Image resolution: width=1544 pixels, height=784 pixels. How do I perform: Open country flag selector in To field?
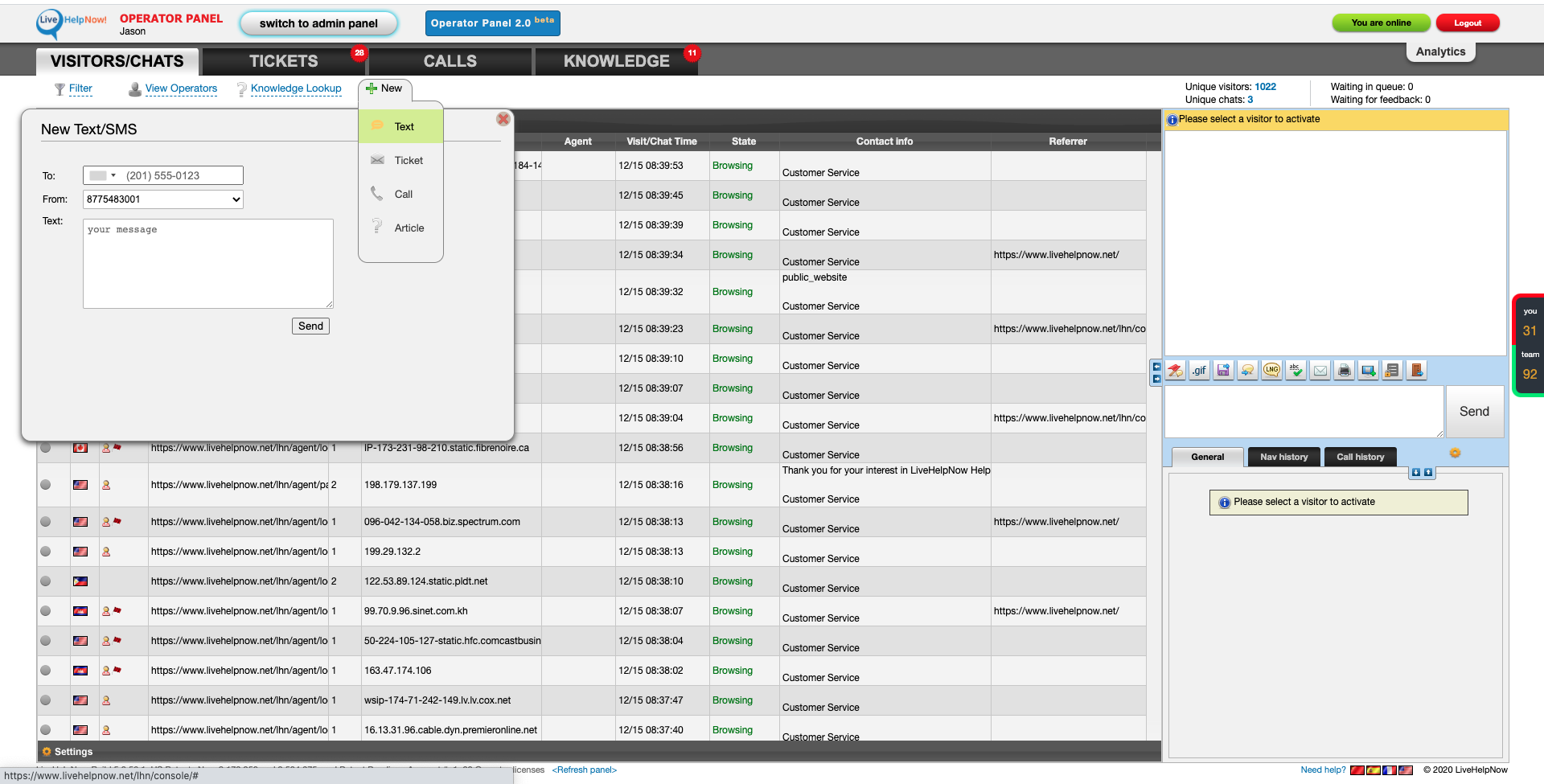102,175
